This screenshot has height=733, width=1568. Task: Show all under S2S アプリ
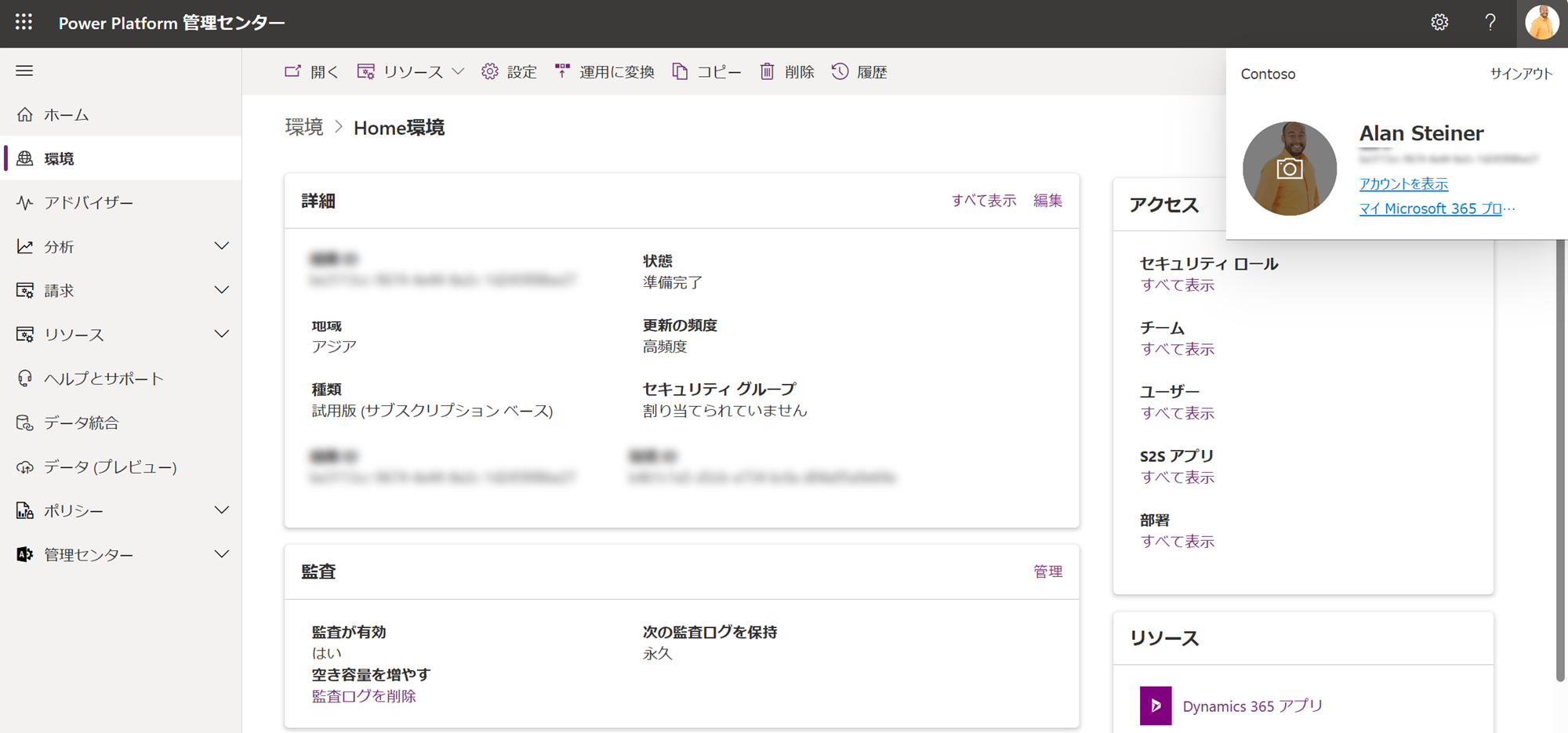pyautogui.click(x=1178, y=477)
